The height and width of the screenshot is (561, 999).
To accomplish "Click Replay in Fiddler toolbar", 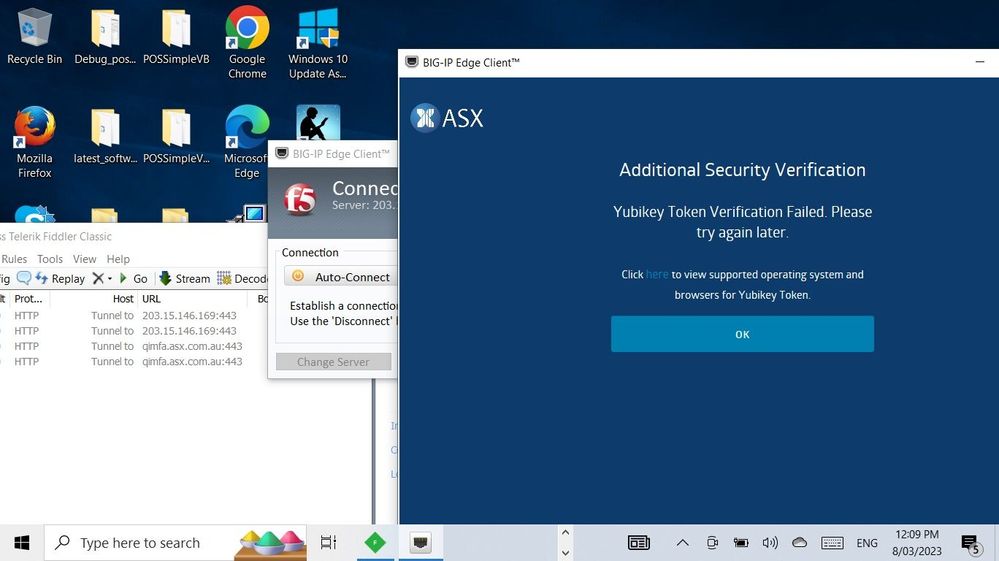I will click(61, 278).
